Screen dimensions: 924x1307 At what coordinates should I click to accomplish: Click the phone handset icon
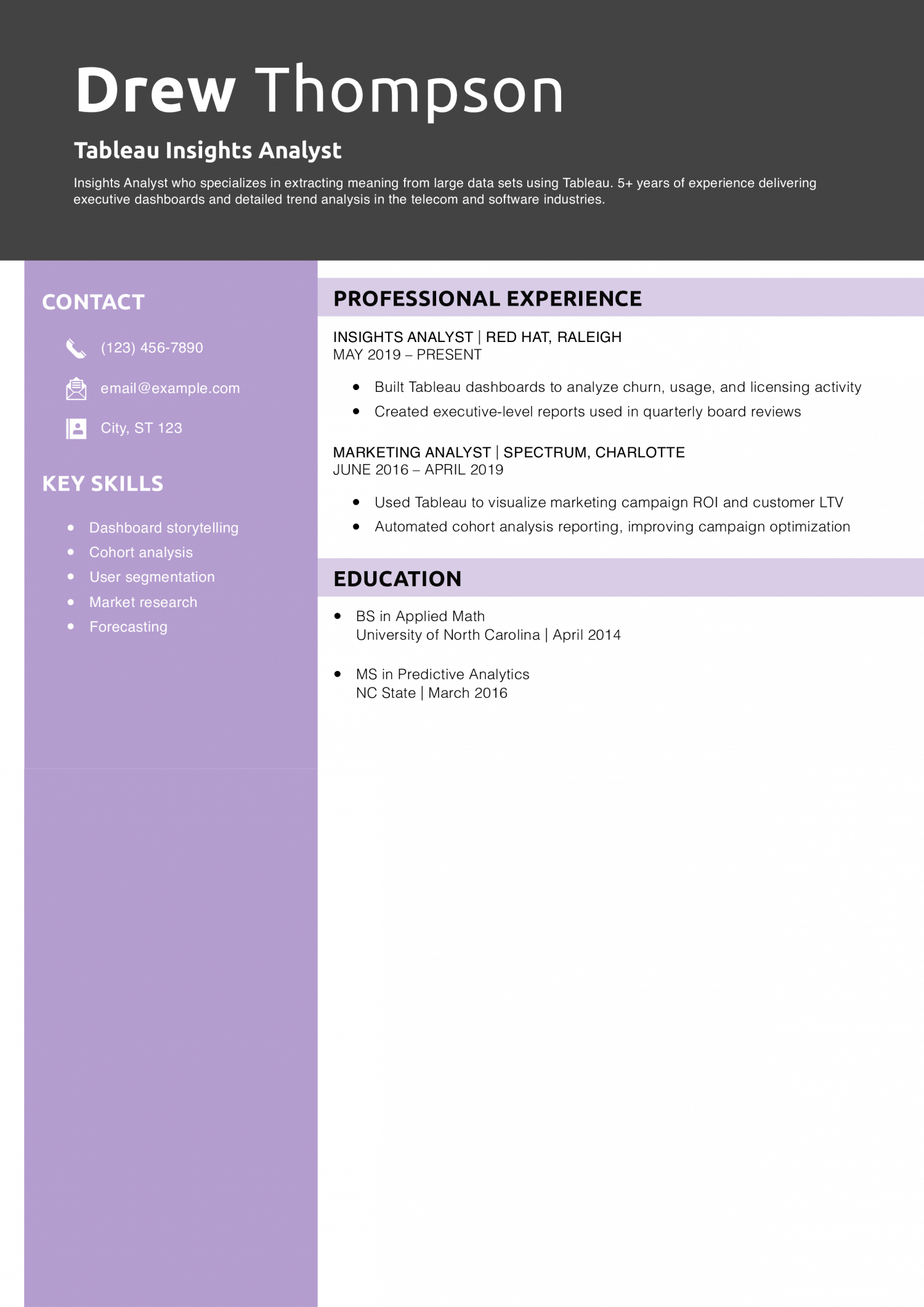[76, 349]
